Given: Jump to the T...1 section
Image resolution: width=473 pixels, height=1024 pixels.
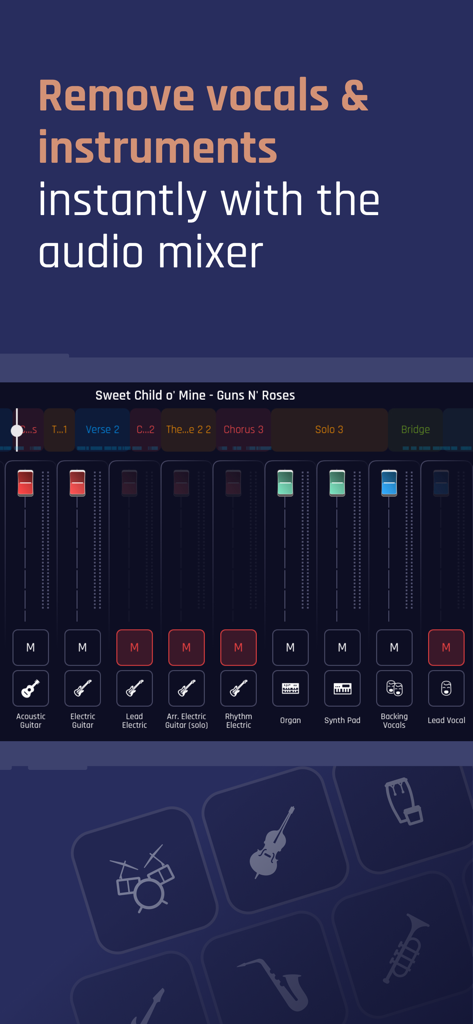Looking at the screenshot, I should 59,430.
